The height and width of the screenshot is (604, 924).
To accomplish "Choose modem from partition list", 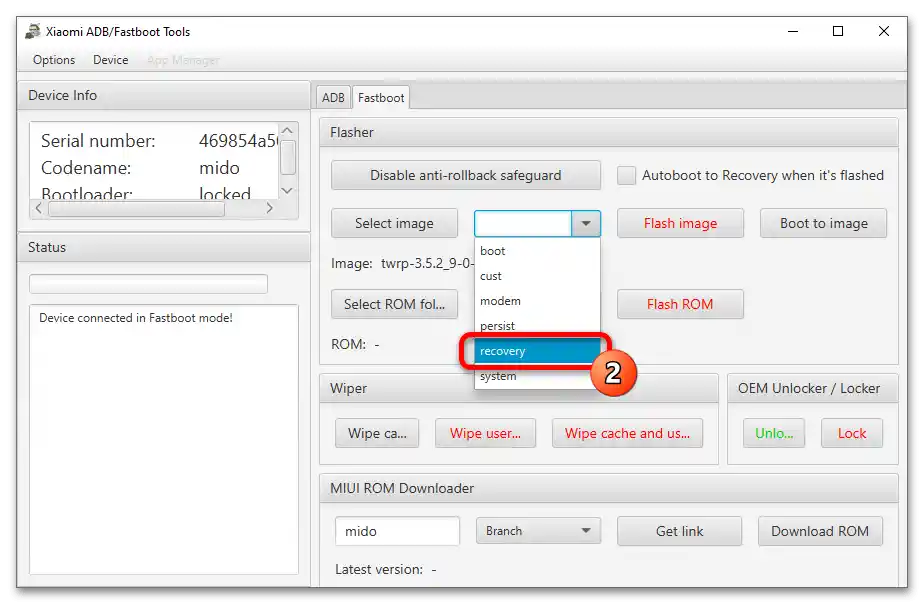I will (537, 301).
